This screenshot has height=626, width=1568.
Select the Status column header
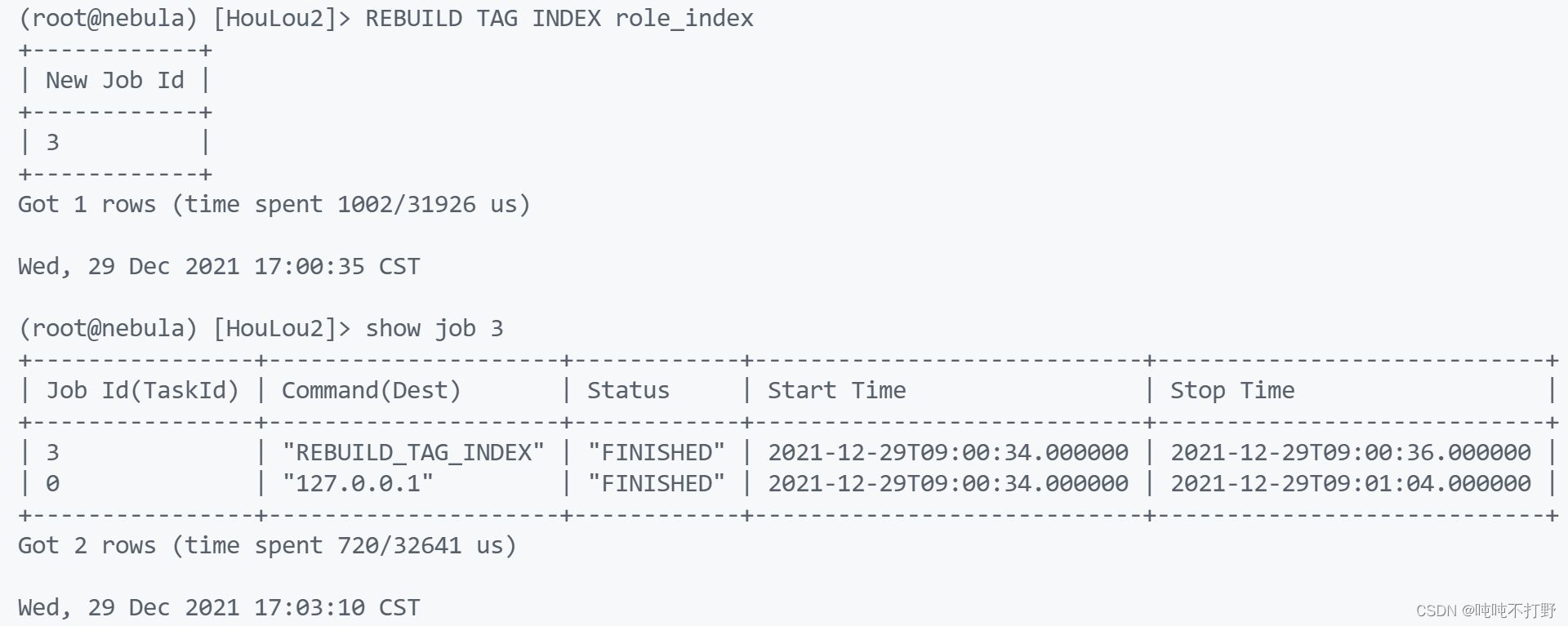click(x=628, y=390)
